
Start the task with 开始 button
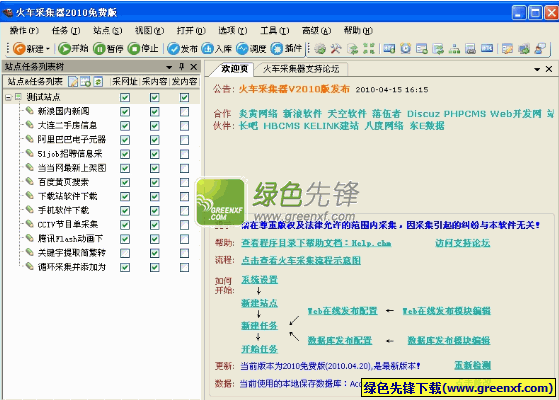[73, 48]
